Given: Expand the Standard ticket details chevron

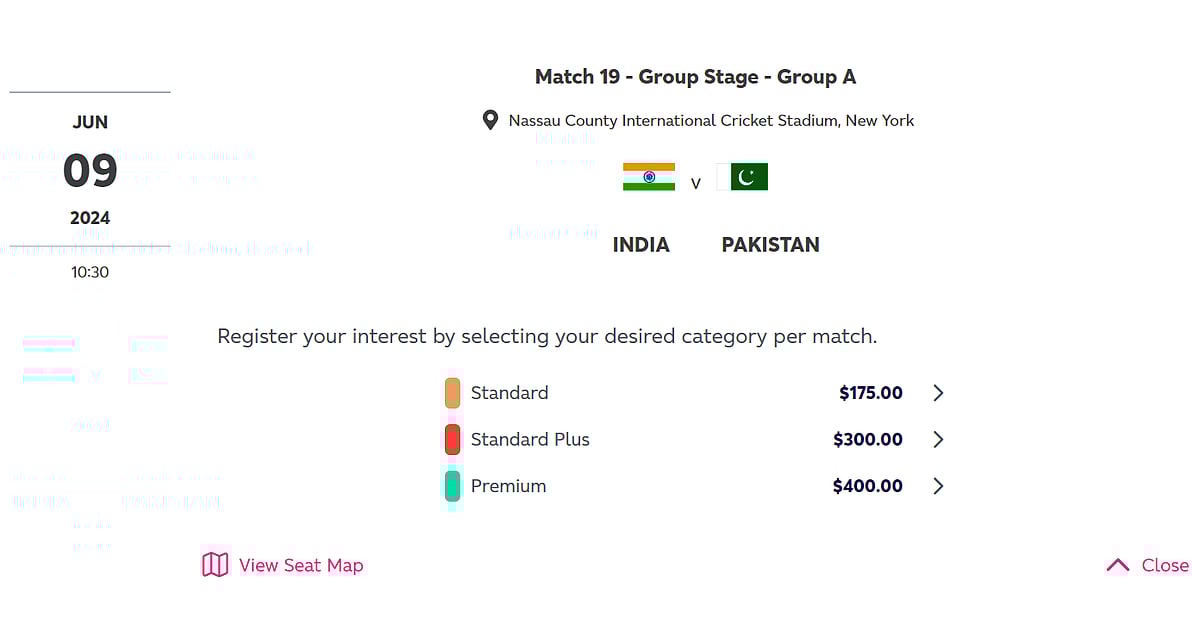Looking at the screenshot, I should [938, 393].
